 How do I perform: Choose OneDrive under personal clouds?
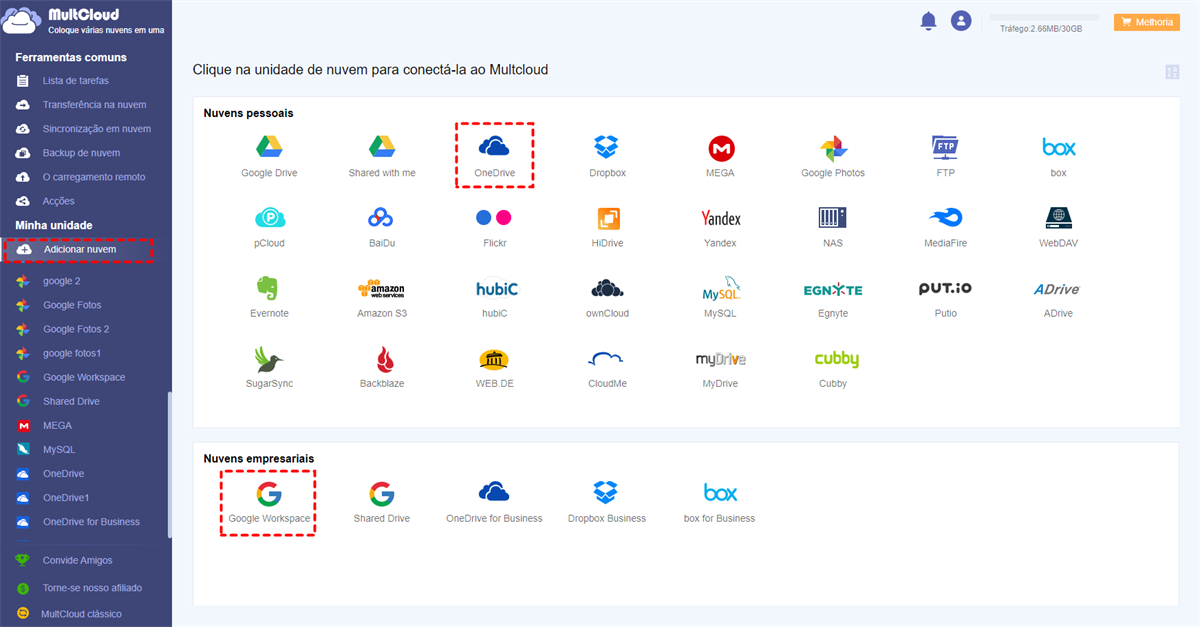[494, 156]
